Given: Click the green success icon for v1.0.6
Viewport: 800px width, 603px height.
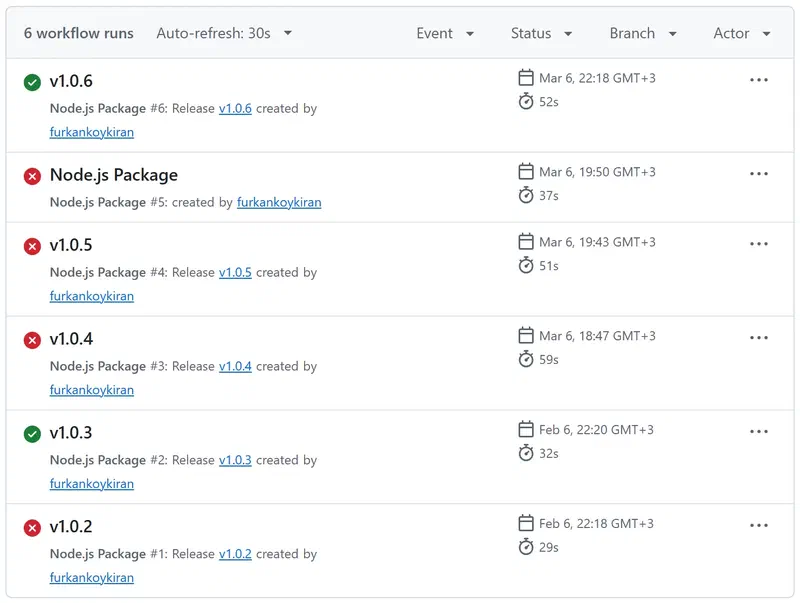Looking at the screenshot, I should tap(32, 82).
